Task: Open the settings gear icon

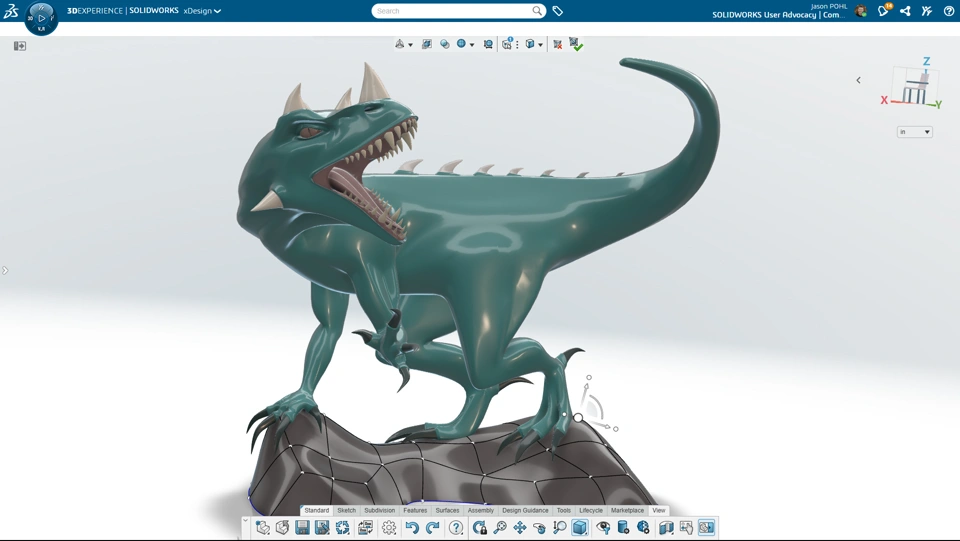Action: click(389, 528)
